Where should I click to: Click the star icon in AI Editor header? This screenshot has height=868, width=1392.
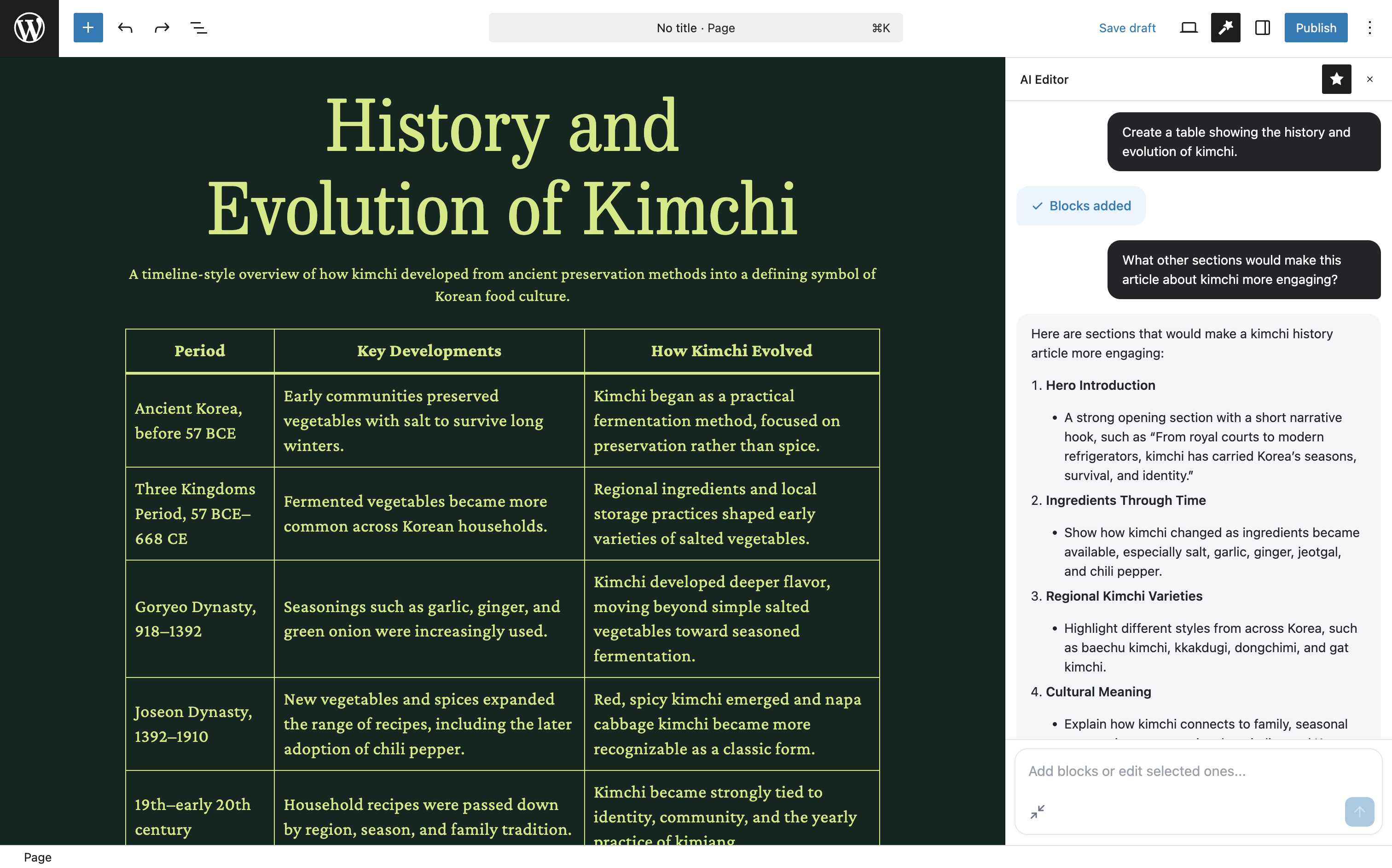(1336, 79)
